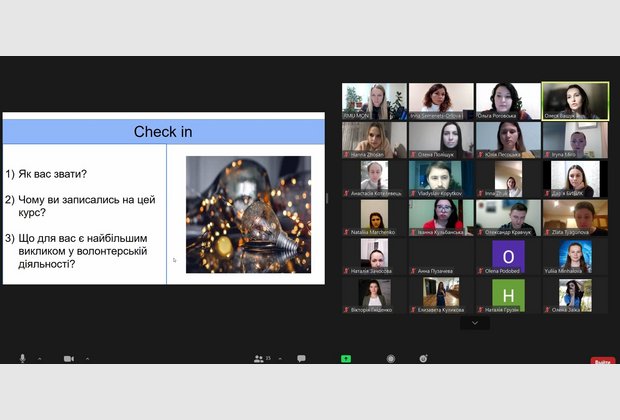Click the blue Check in slide header
Viewport: 620px width, 420px height.
point(163,132)
